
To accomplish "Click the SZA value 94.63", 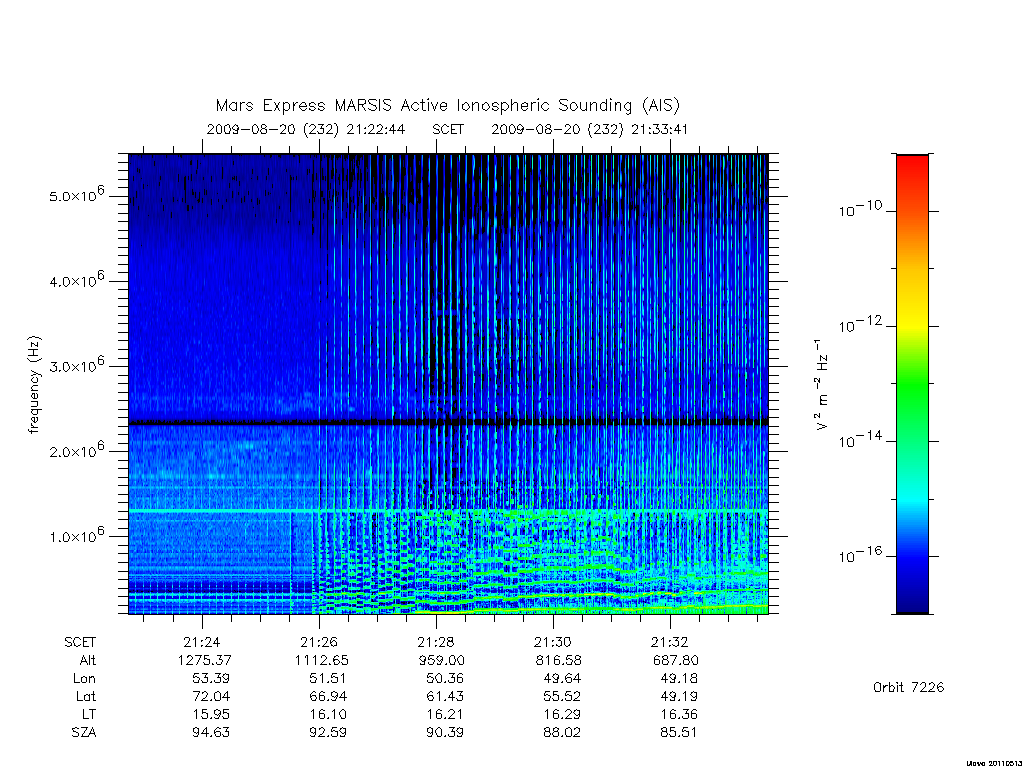I will tap(211, 732).
